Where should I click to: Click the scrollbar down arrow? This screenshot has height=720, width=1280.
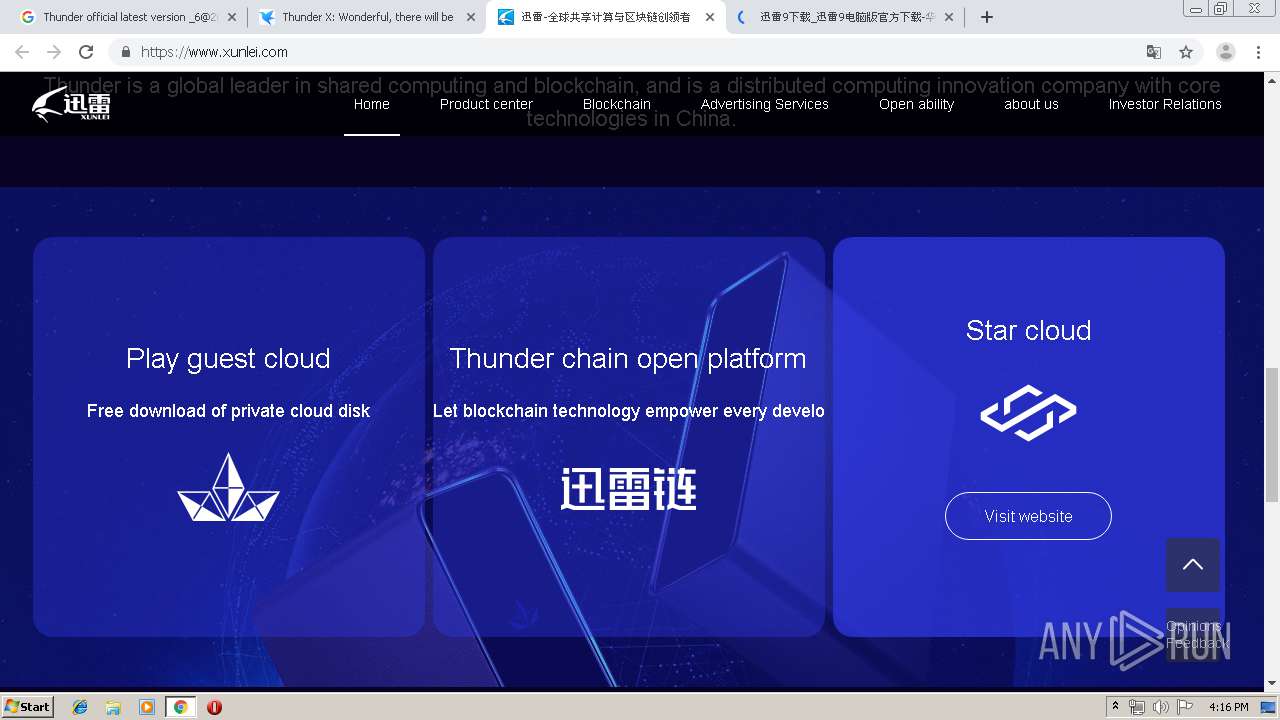pos(1272,683)
